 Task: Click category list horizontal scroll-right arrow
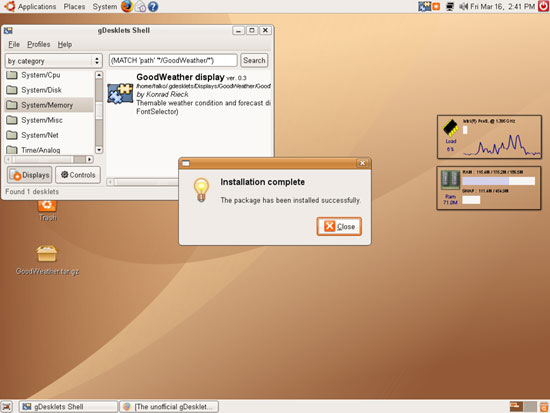coord(89,159)
